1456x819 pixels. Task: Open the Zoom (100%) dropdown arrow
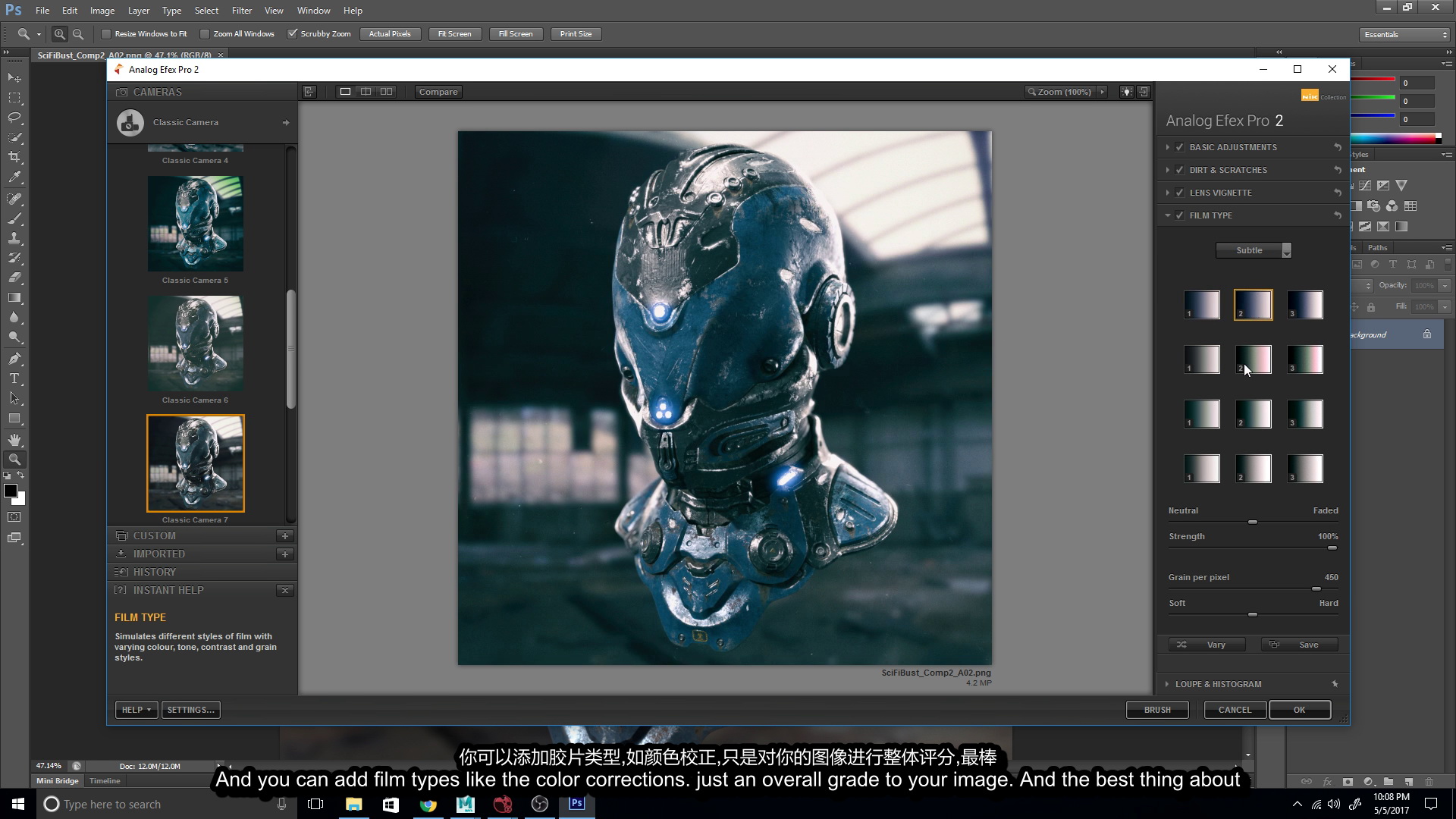tap(1103, 92)
